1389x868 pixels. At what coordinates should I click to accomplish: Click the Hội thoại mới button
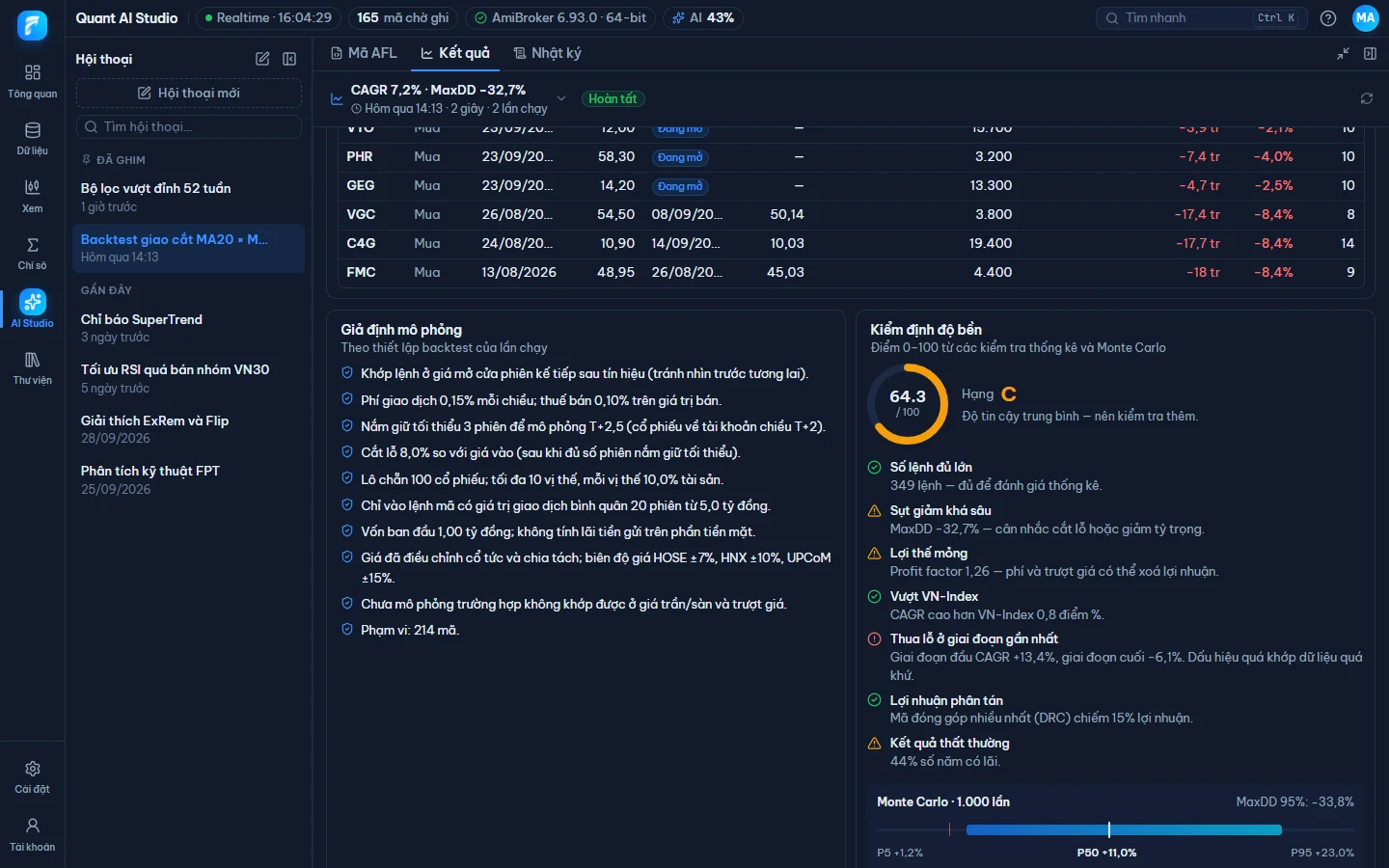point(189,93)
